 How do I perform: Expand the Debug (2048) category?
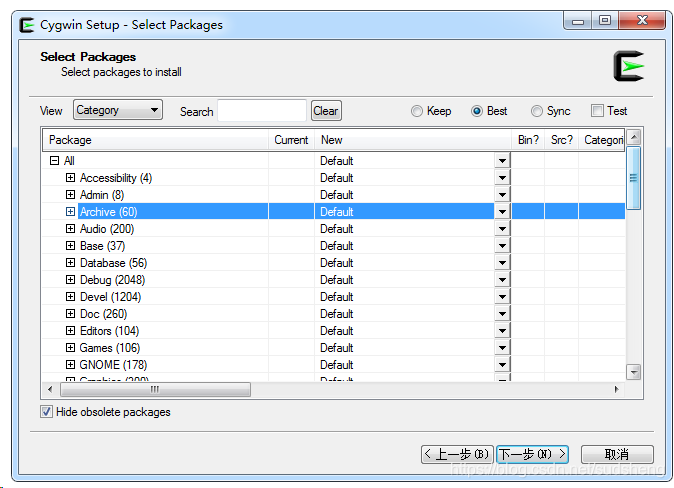tap(70, 279)
